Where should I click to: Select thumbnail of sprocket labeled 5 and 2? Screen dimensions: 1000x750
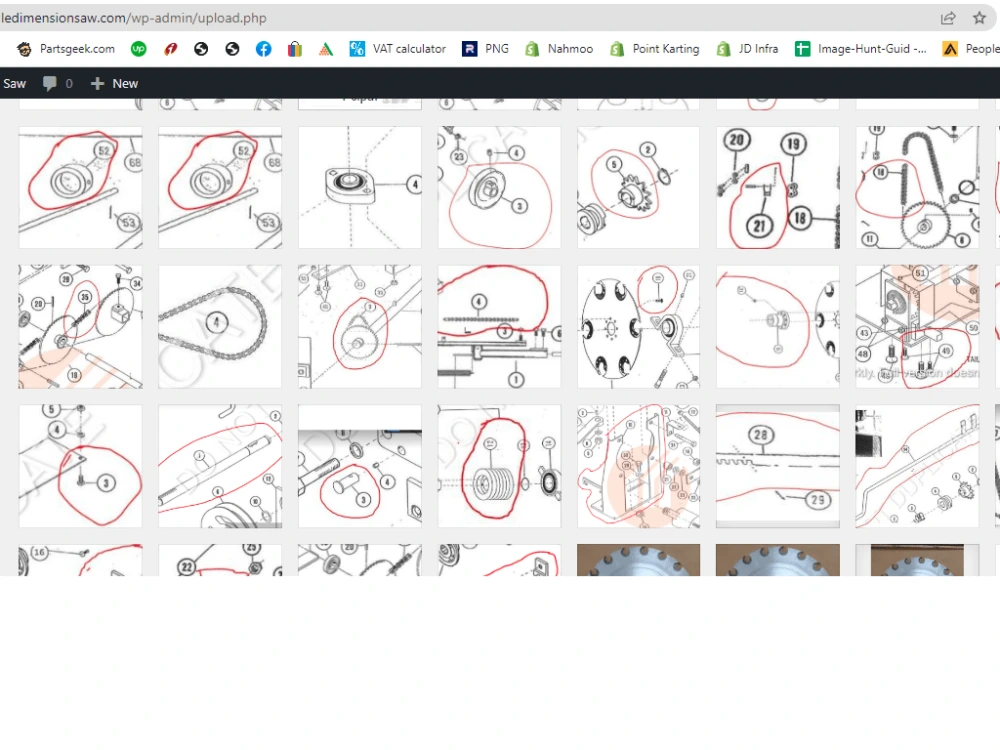point(638,187)
